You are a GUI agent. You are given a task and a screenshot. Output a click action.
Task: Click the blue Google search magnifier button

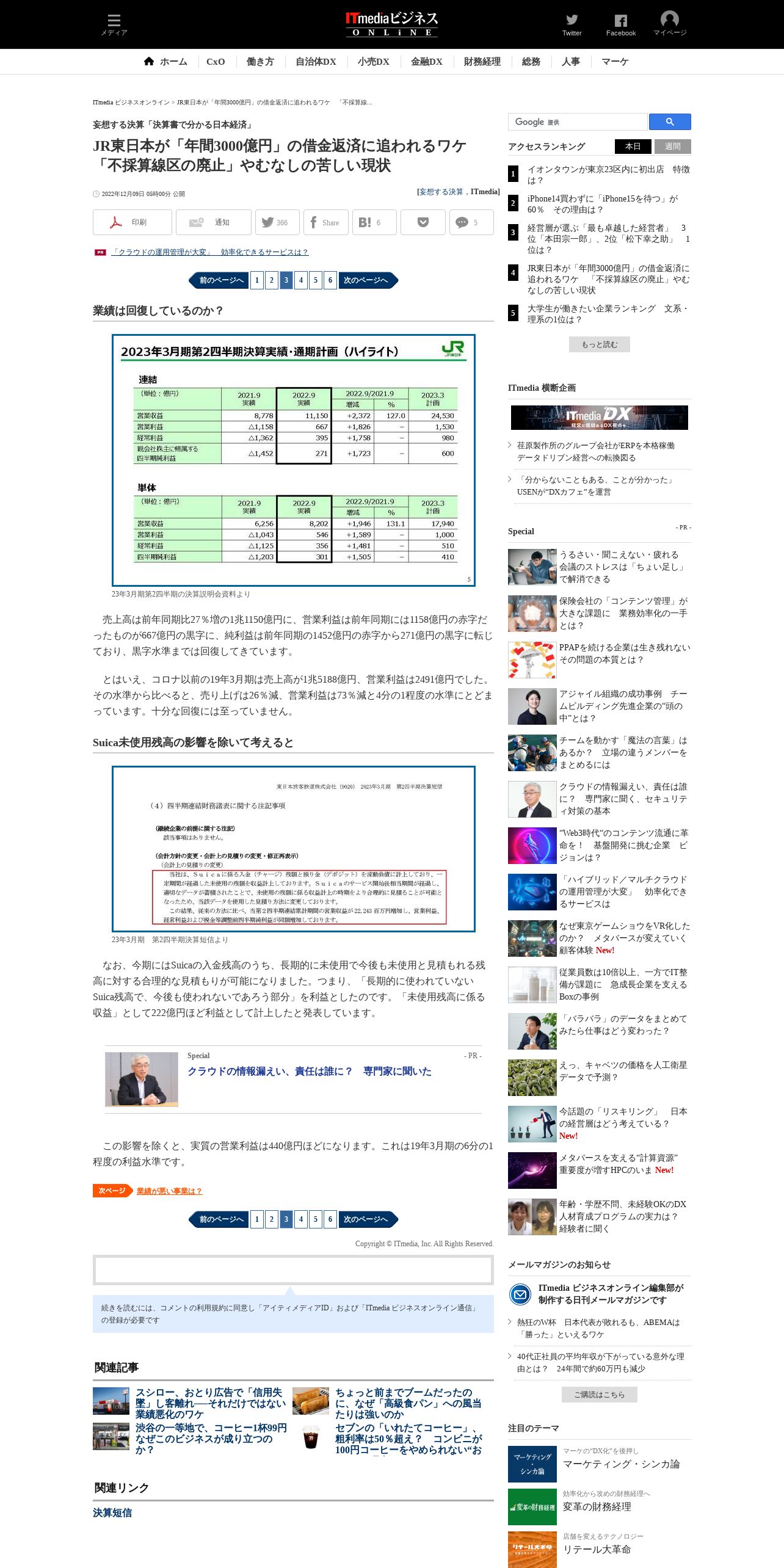(670, 122)
